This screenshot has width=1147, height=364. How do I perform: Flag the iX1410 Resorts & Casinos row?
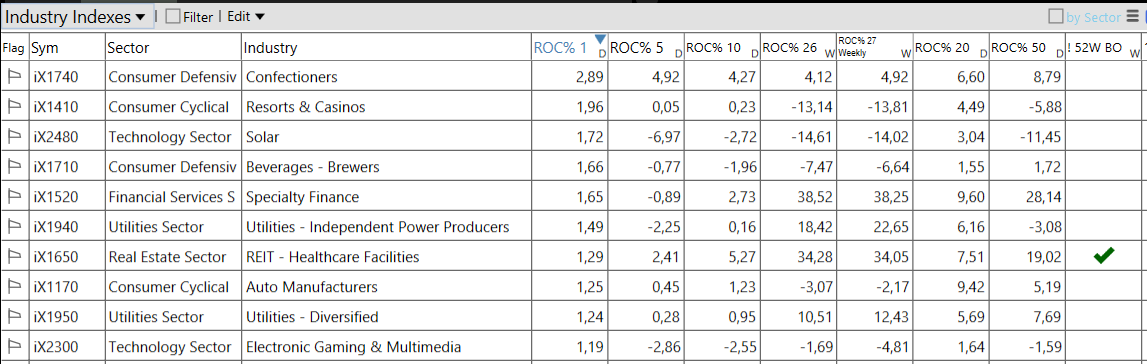point(14,107)
